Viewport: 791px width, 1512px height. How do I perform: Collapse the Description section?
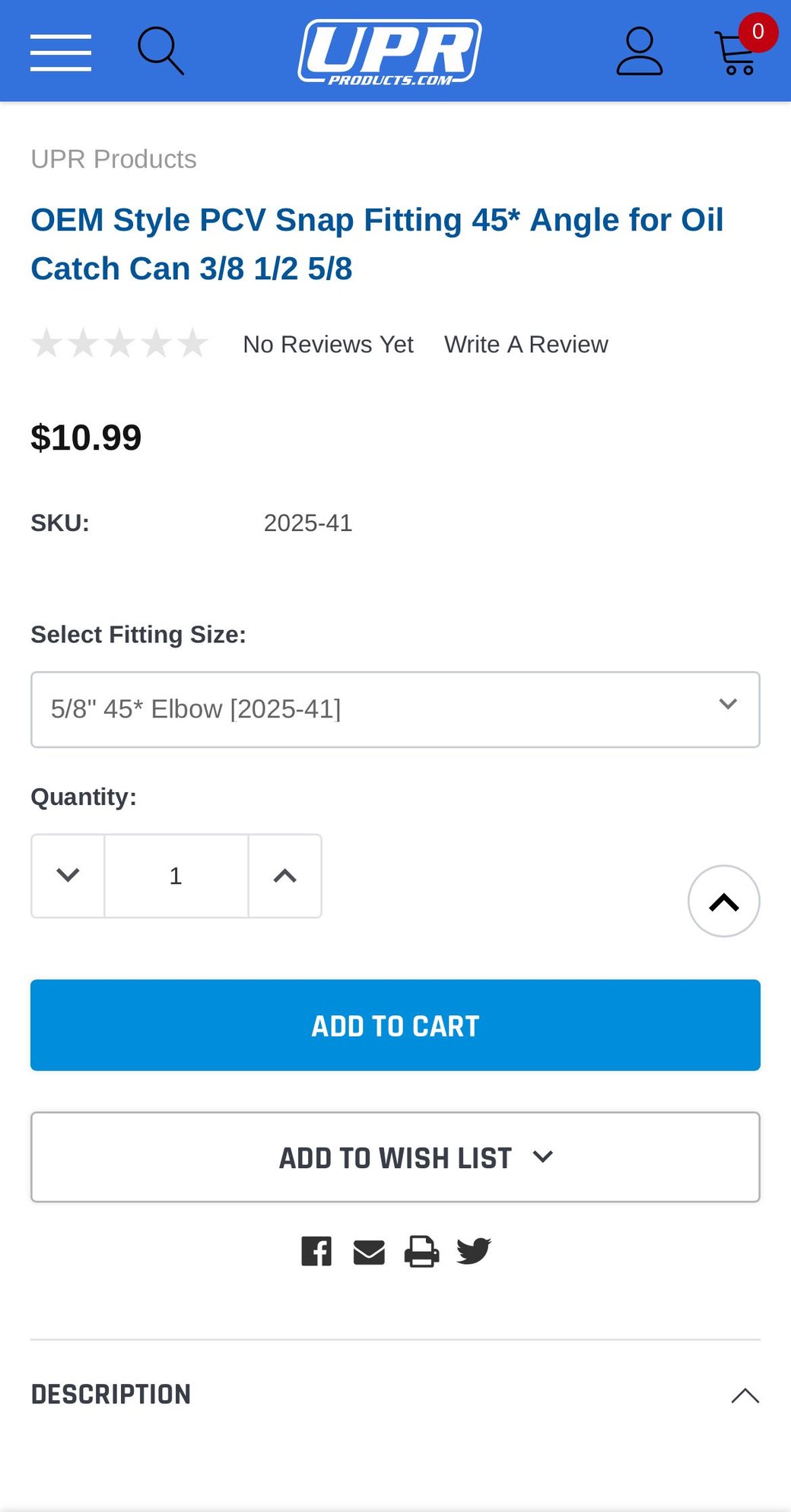pyautogui.click(x=745, y=1395)
